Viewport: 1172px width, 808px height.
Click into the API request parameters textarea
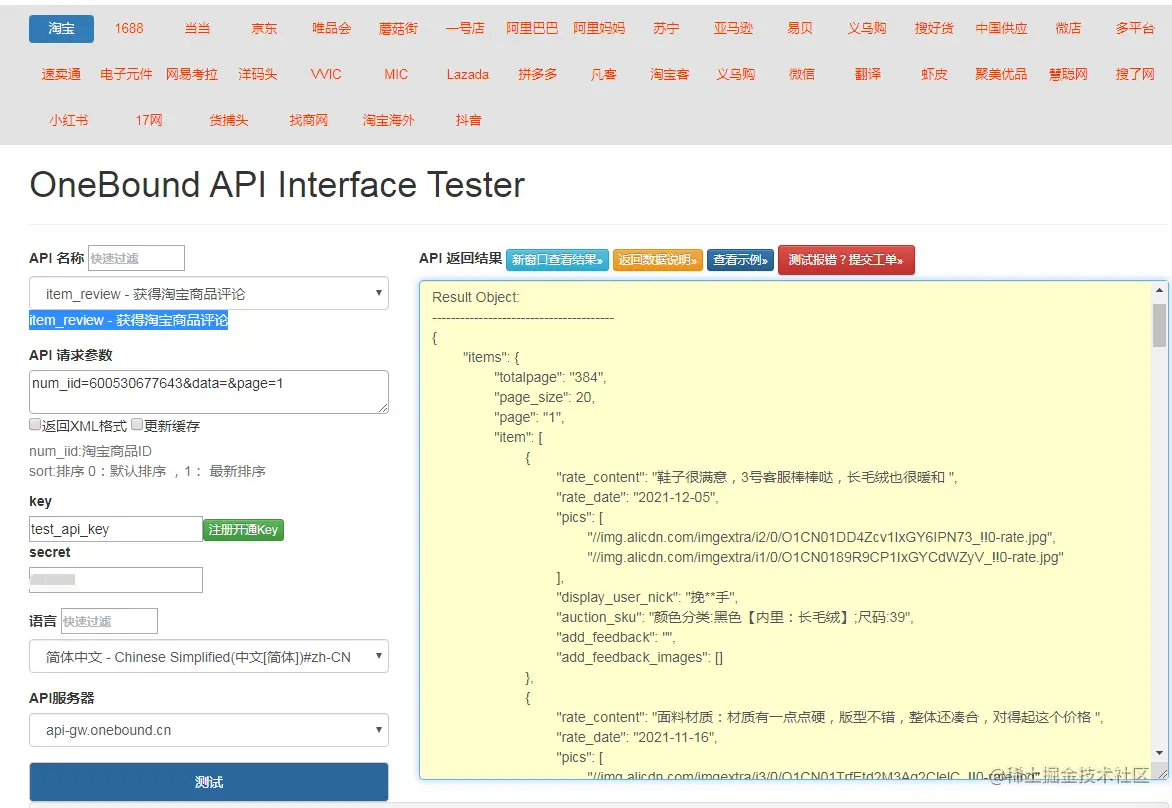tap(209, 392)
